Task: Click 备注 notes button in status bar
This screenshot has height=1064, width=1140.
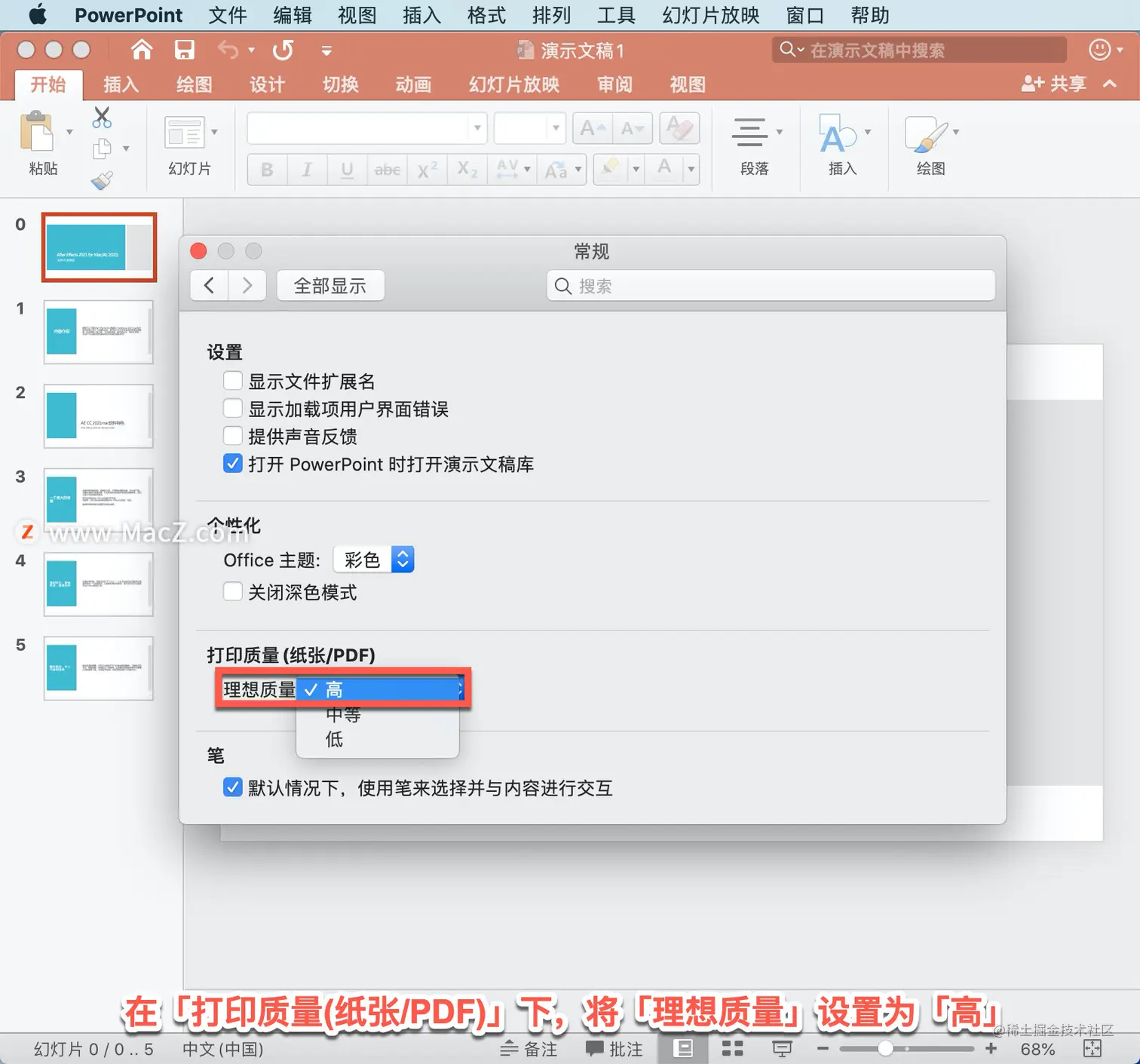Action: click(529, 1049)
